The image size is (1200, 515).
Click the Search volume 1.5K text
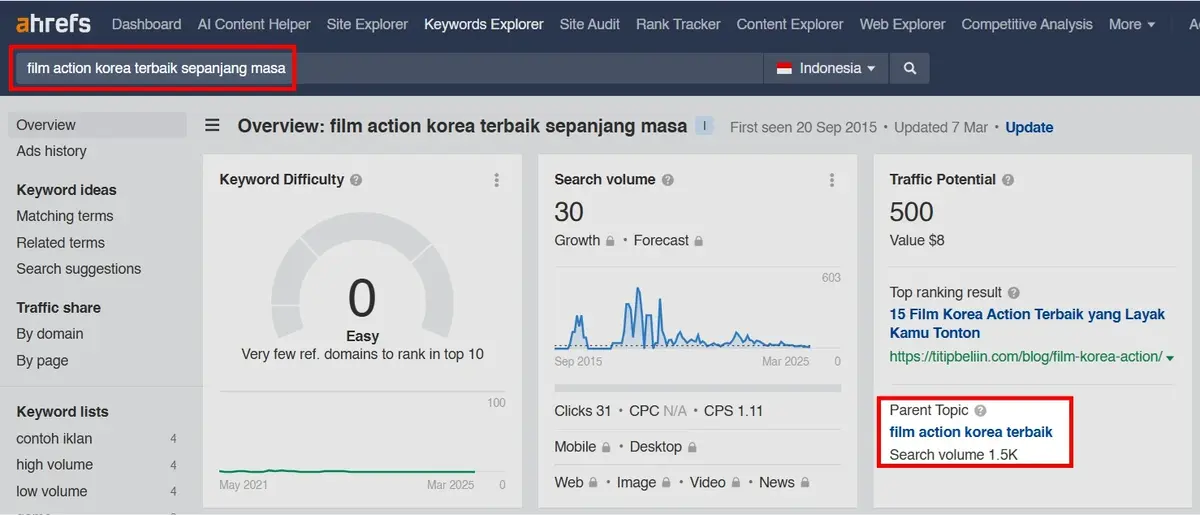point(954,455)
